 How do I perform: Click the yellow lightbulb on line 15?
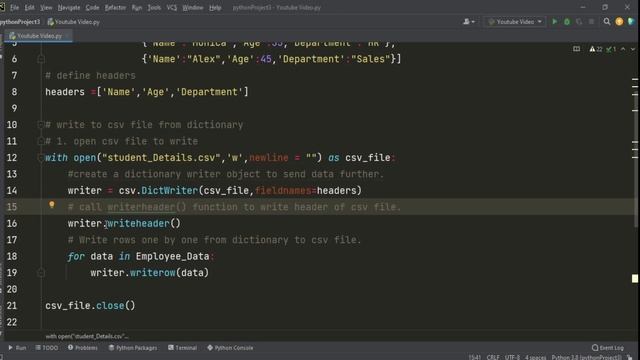tap(52, 205)
